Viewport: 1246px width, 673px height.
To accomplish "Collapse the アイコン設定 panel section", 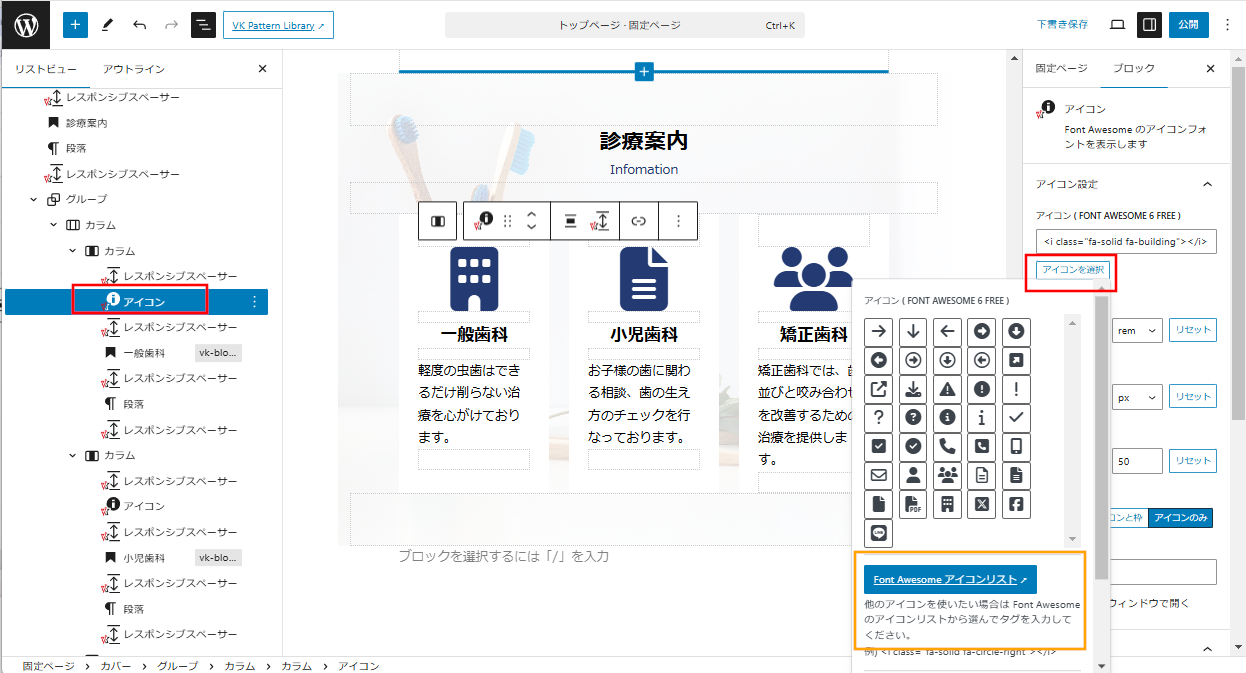I will click(x=1206, y=185).
